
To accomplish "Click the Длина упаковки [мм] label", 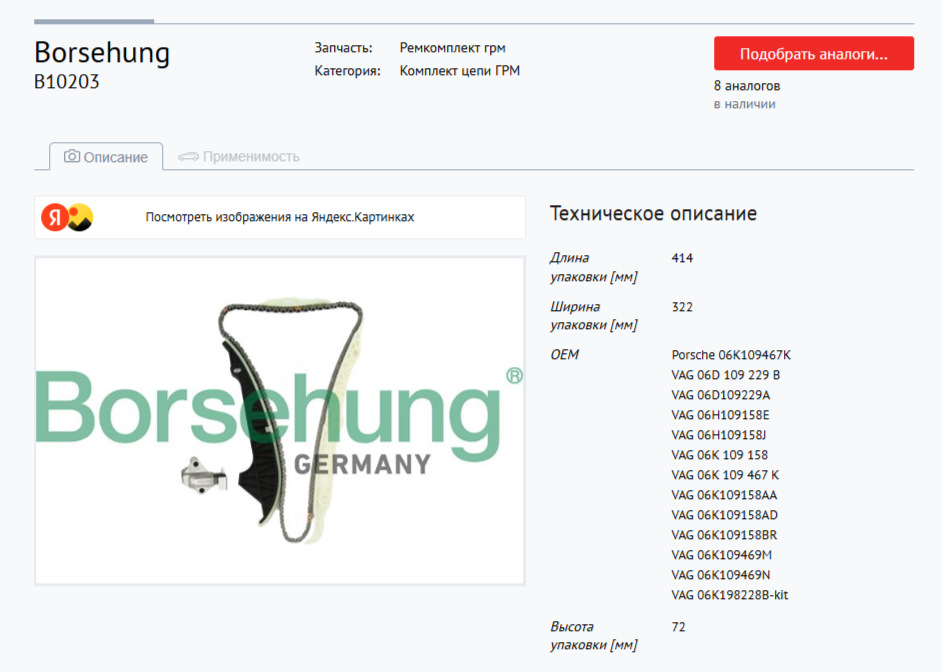I will [594, 267].
